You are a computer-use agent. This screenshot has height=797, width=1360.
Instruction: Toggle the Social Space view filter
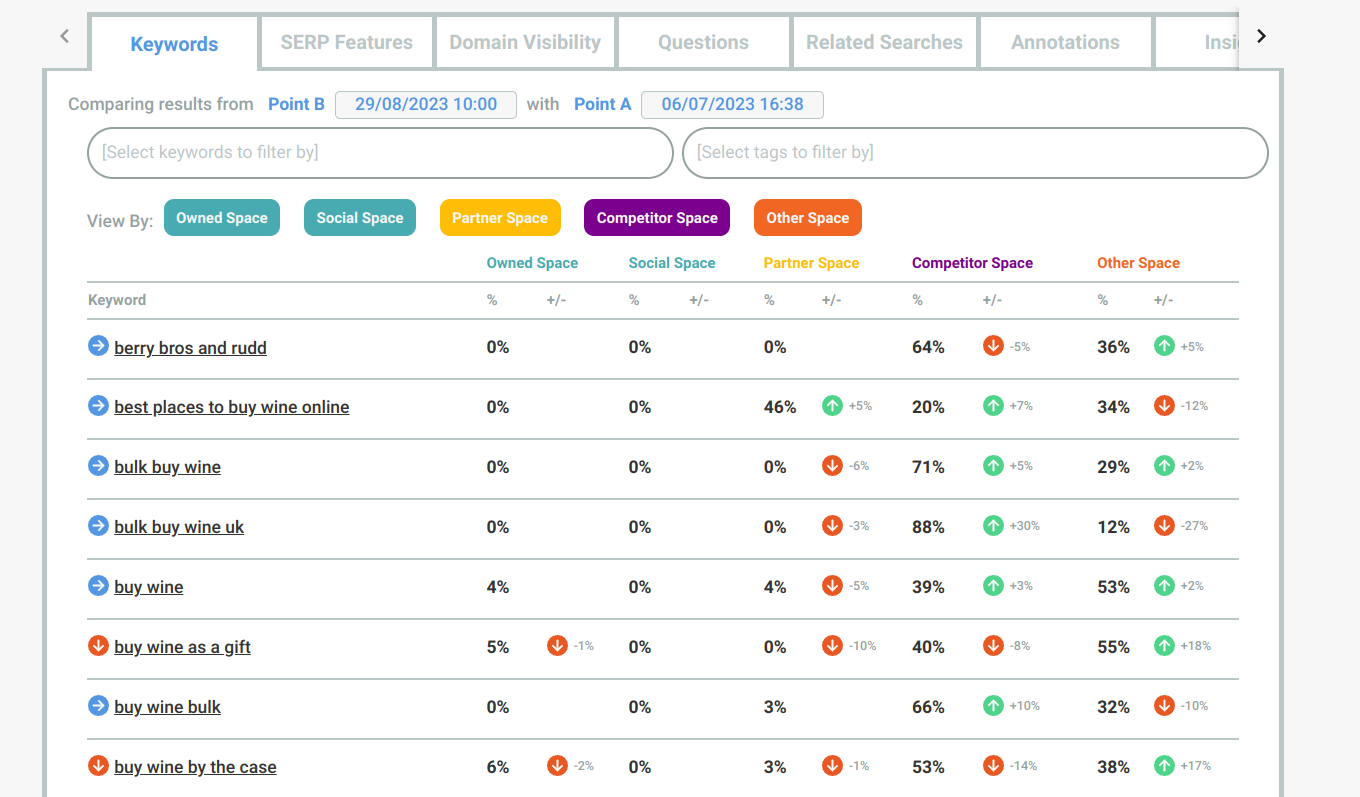[360, 218]
